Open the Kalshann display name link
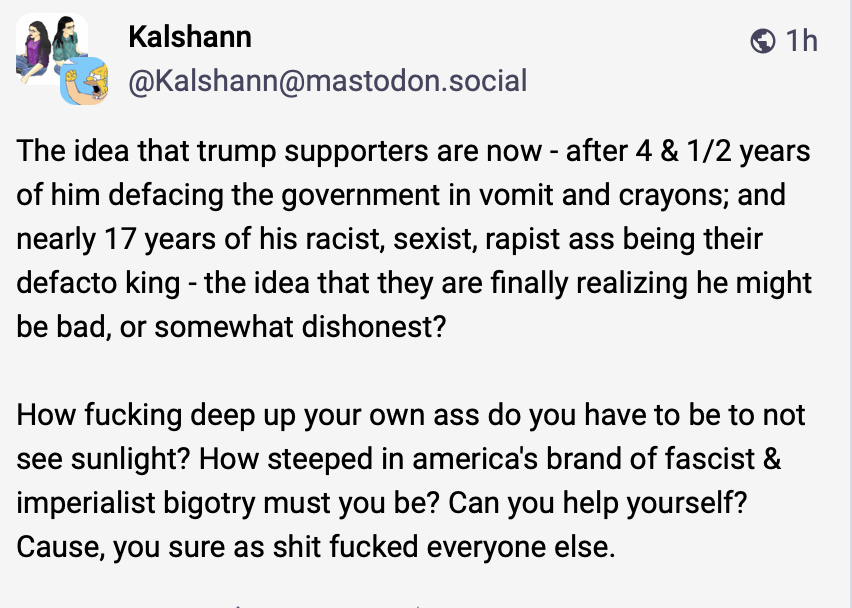Viewport: 852px width, 608px height. tap(190, 37)
